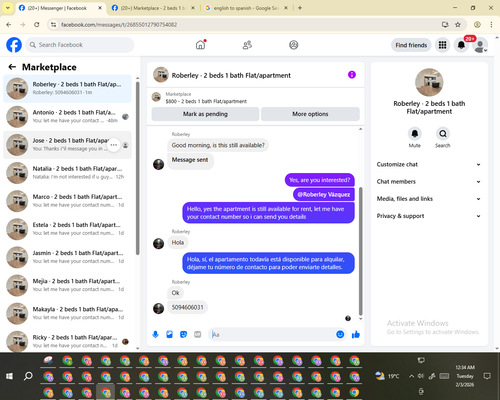Open the sticker picker icon

click(183, 334)
